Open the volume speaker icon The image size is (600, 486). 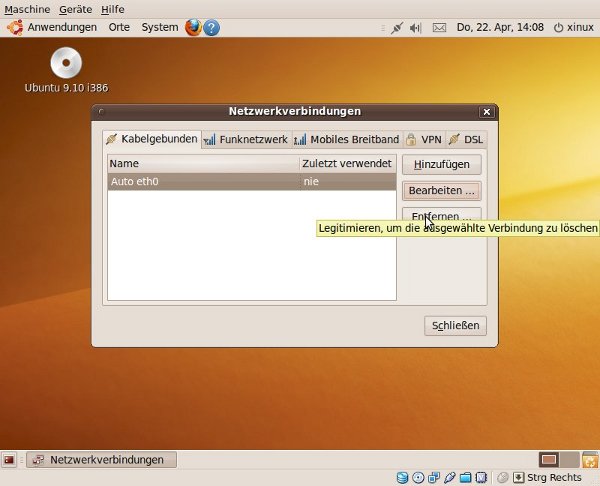pyautogui.click(x=416, y=27)
